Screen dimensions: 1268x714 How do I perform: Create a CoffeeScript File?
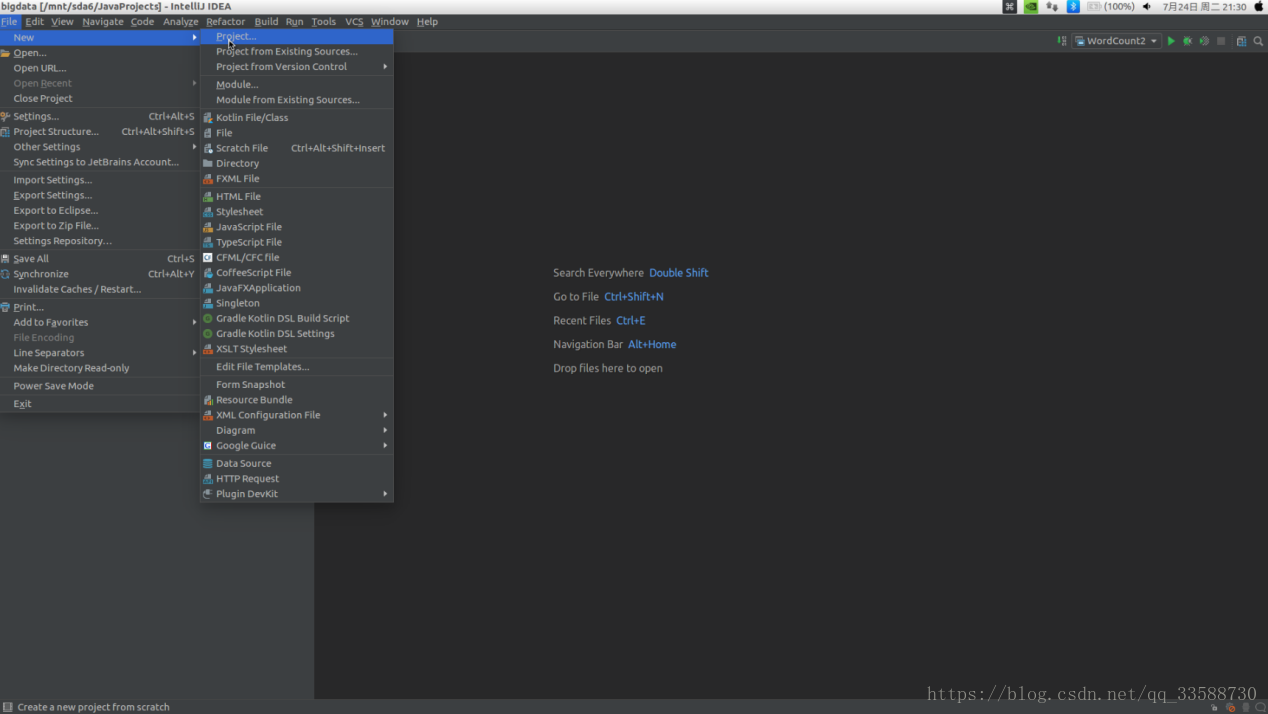tap(296, 272)
